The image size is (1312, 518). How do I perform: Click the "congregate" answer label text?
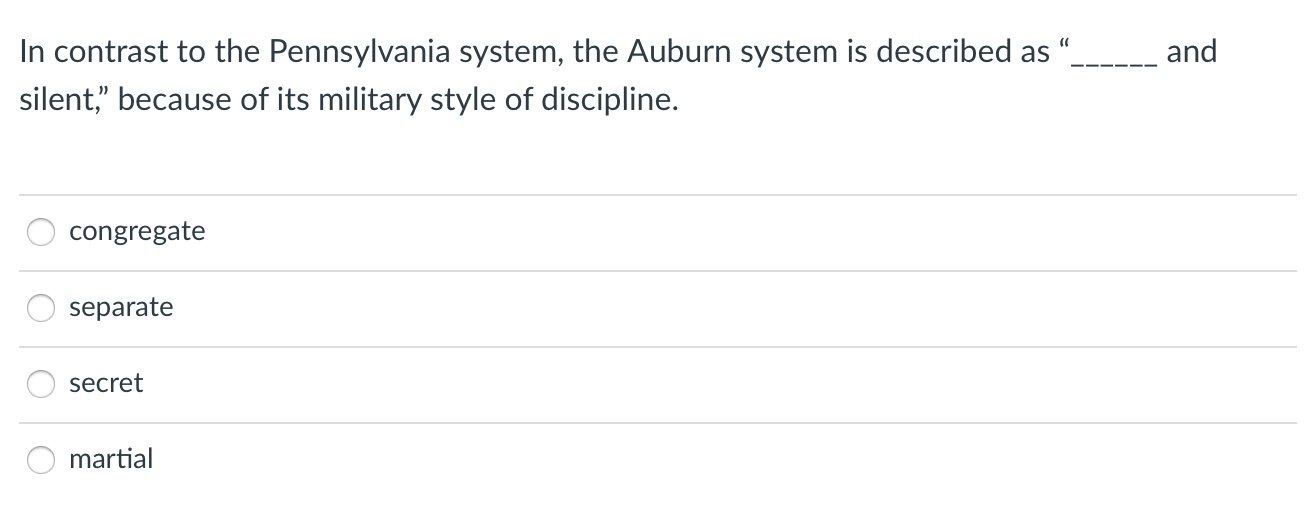tap(137, 233)
